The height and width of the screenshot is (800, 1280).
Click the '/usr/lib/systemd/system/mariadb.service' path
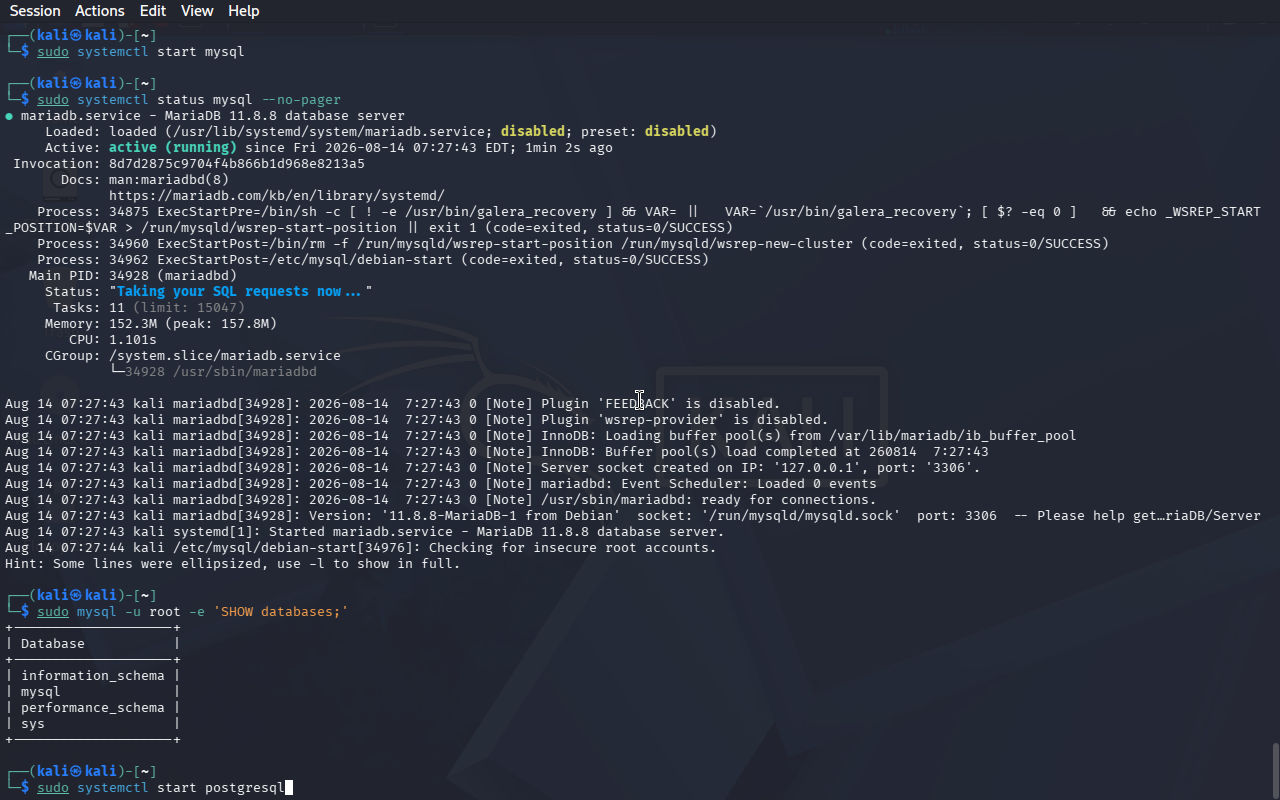[x=329, y=132]
